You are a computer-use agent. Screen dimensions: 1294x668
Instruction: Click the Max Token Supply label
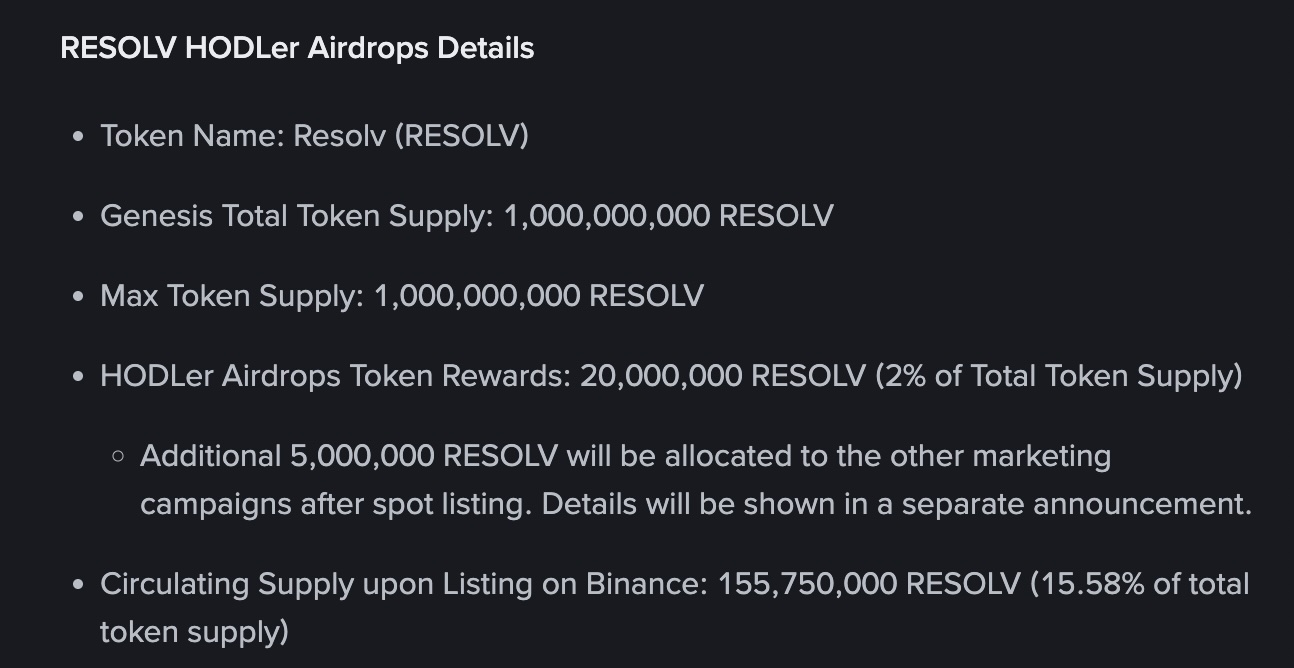coord(232,295)
